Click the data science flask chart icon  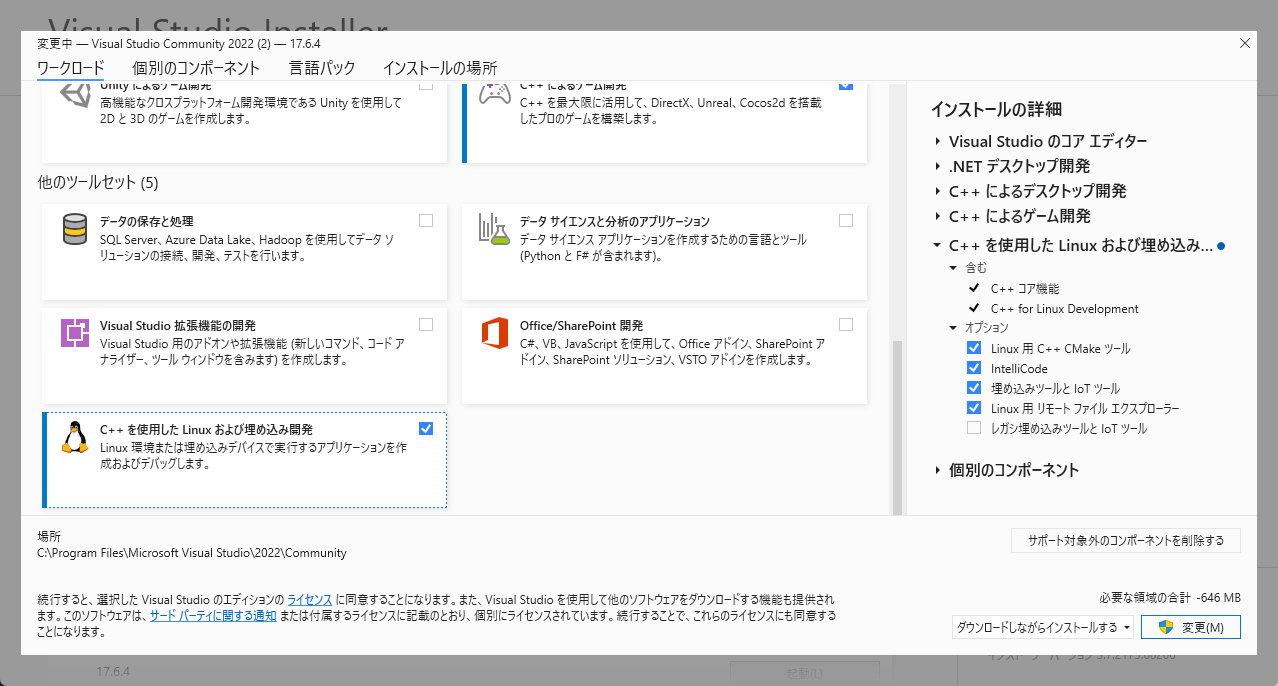click(x=495, y=229)
